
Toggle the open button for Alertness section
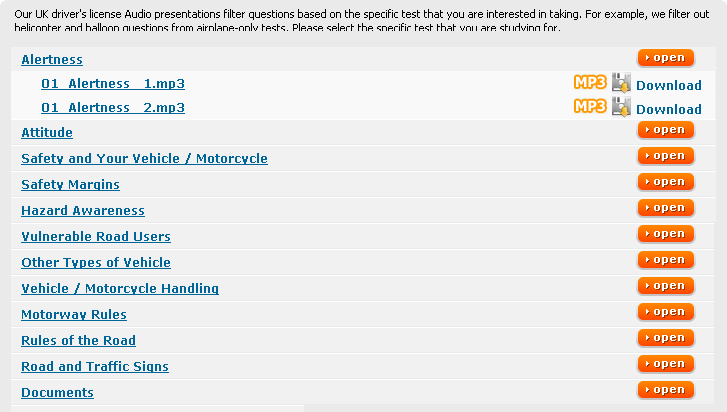(x=665, y=58)
